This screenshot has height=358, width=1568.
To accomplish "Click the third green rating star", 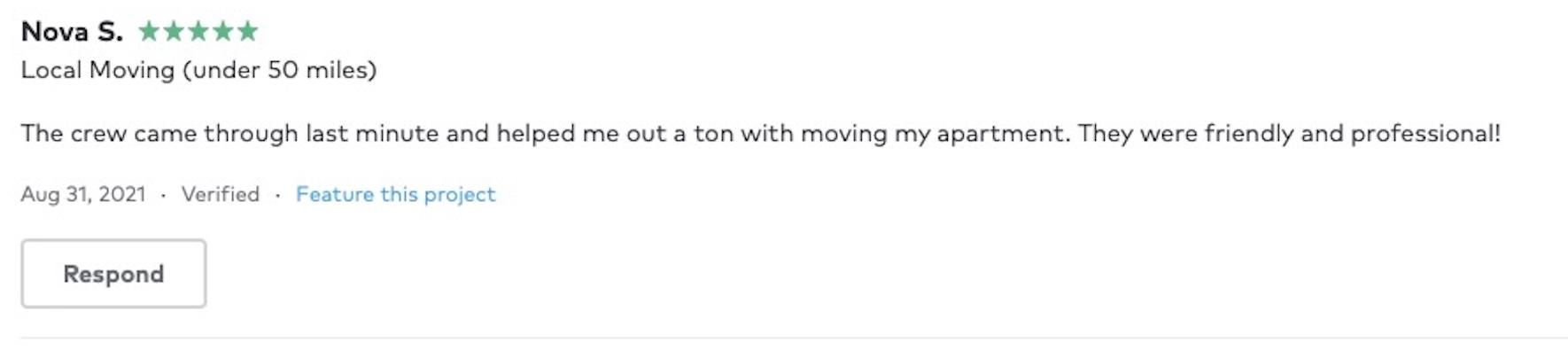I will (x=198, y=32).
